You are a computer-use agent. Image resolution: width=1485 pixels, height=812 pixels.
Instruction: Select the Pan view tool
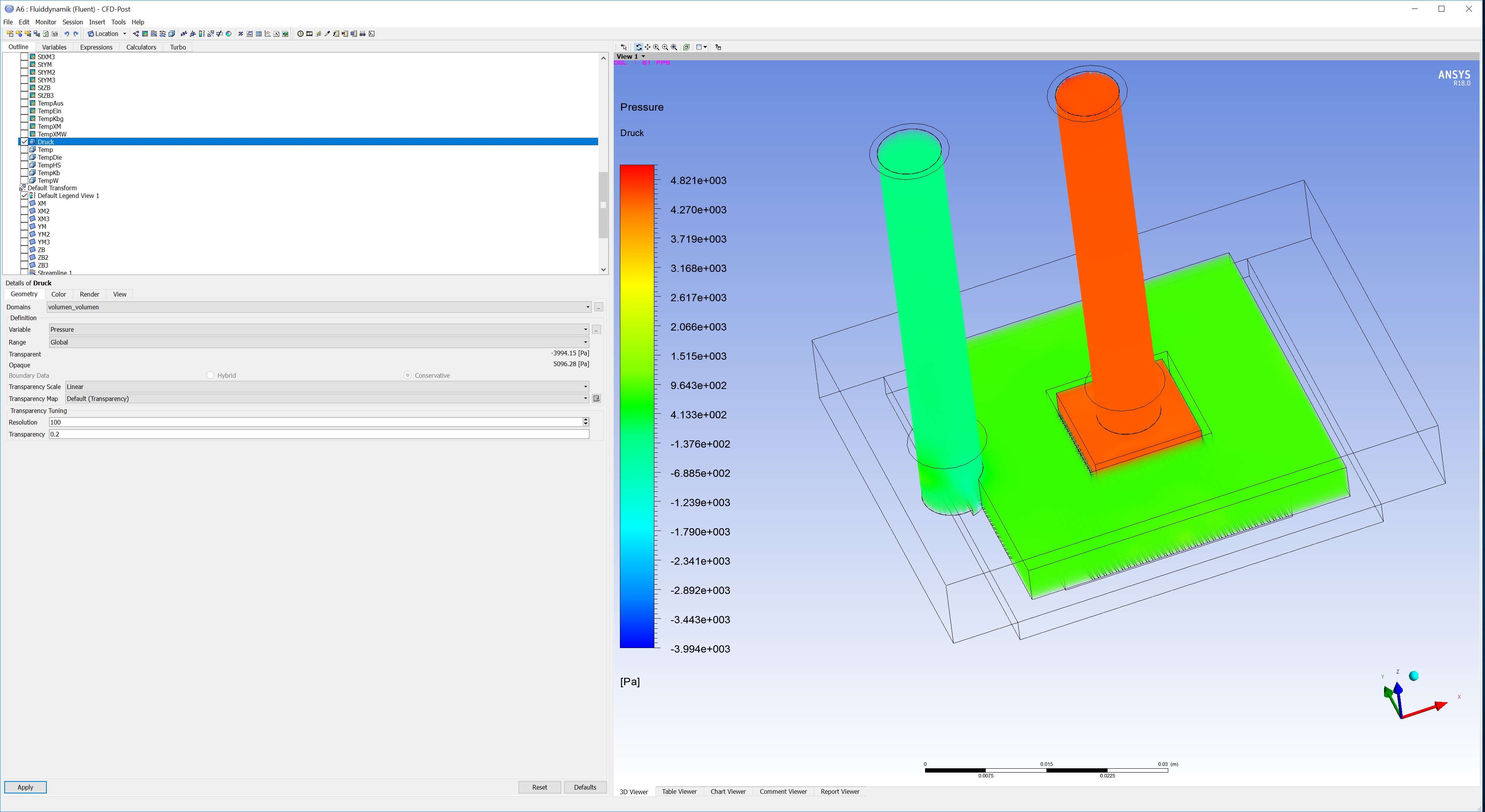click(x=647, y=47)
